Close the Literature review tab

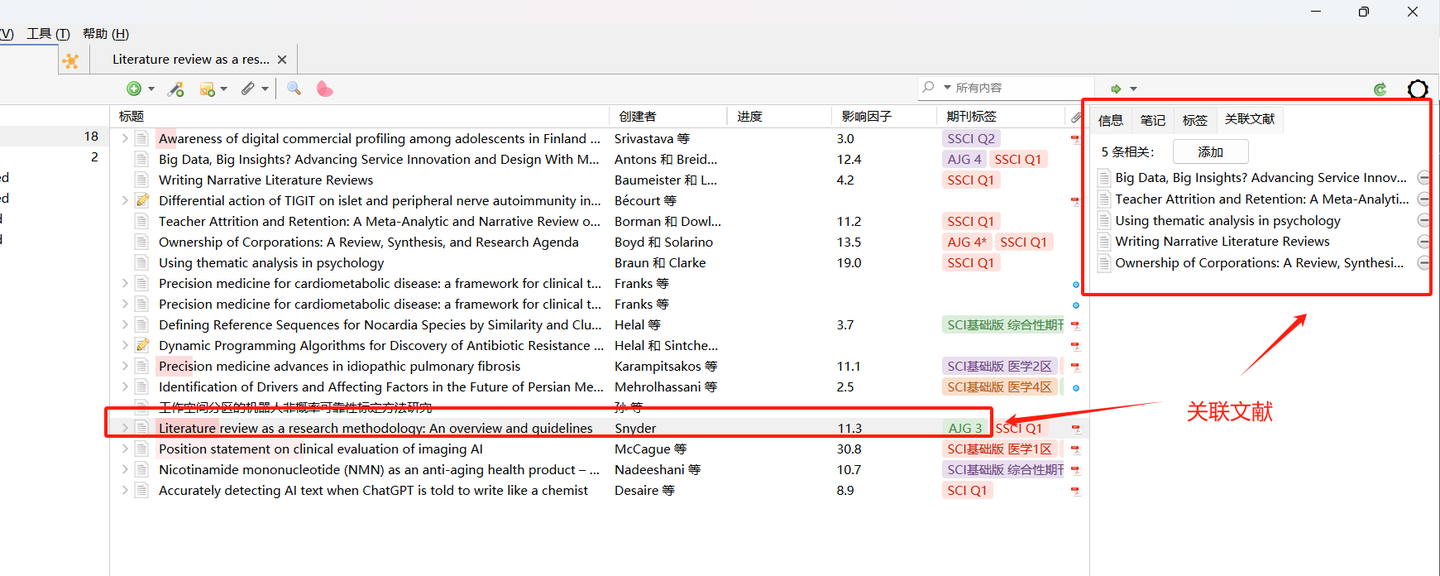(282, 60)
